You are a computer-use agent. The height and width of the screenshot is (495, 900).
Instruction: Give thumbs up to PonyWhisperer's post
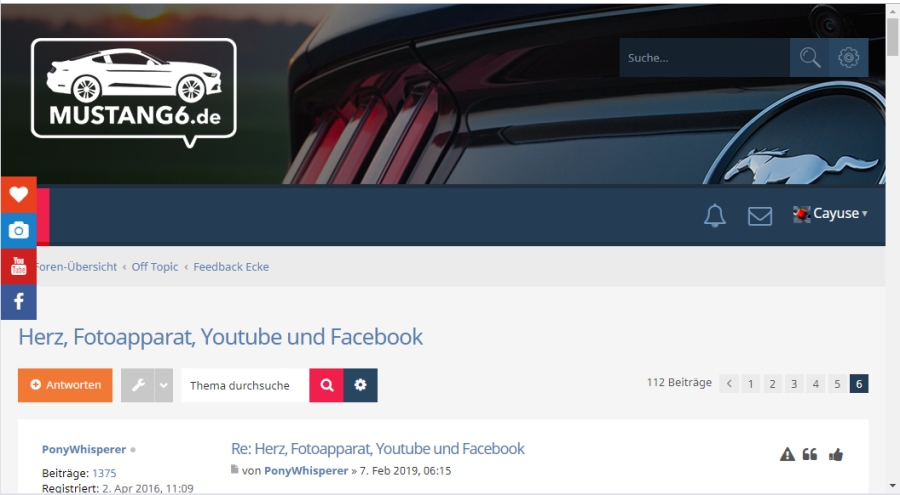pos(836,455)
